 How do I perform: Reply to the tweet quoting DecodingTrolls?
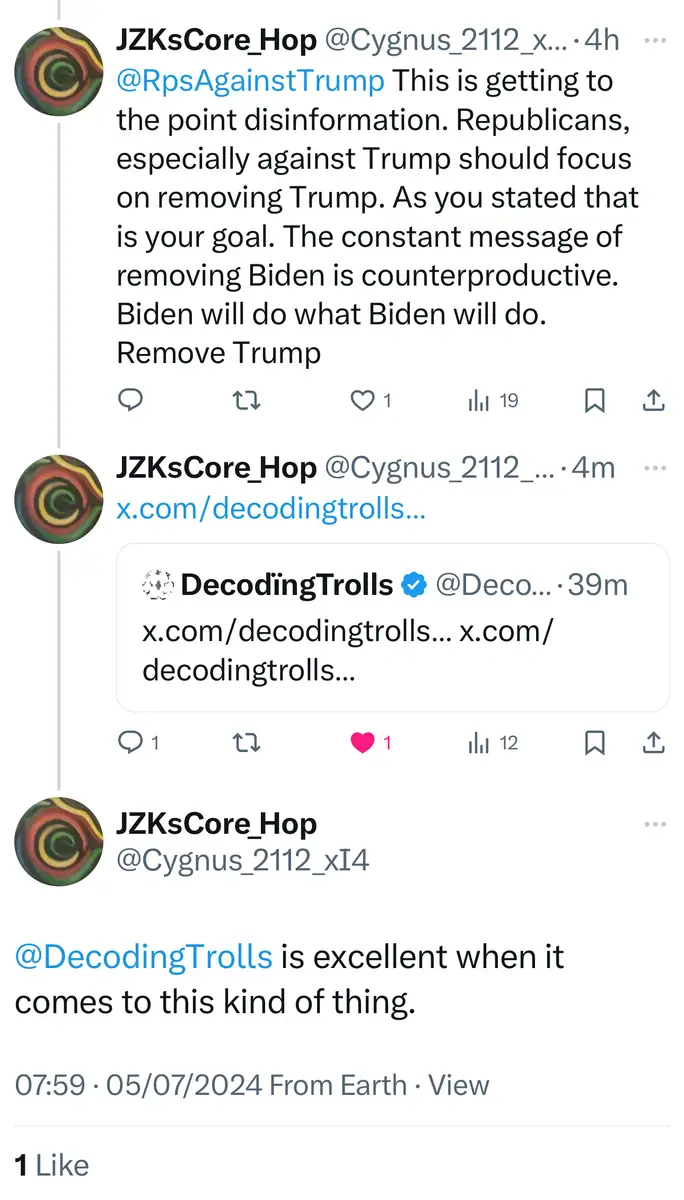tap(130, 743)
